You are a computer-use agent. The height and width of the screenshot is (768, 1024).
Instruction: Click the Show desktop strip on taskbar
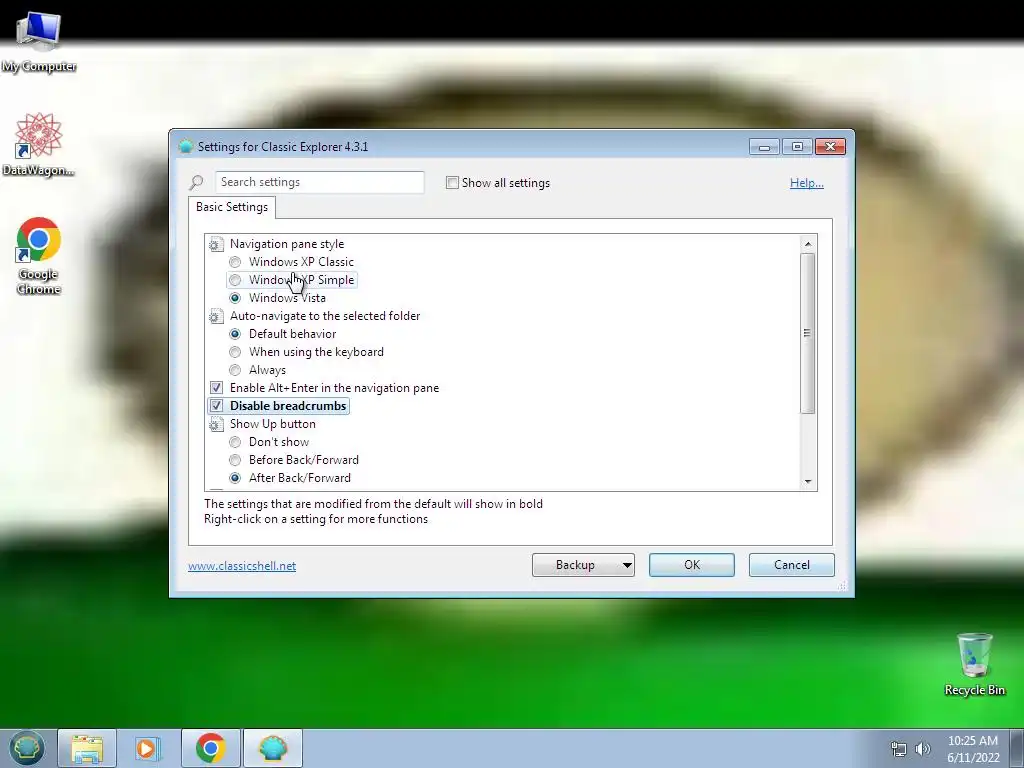1017,748
